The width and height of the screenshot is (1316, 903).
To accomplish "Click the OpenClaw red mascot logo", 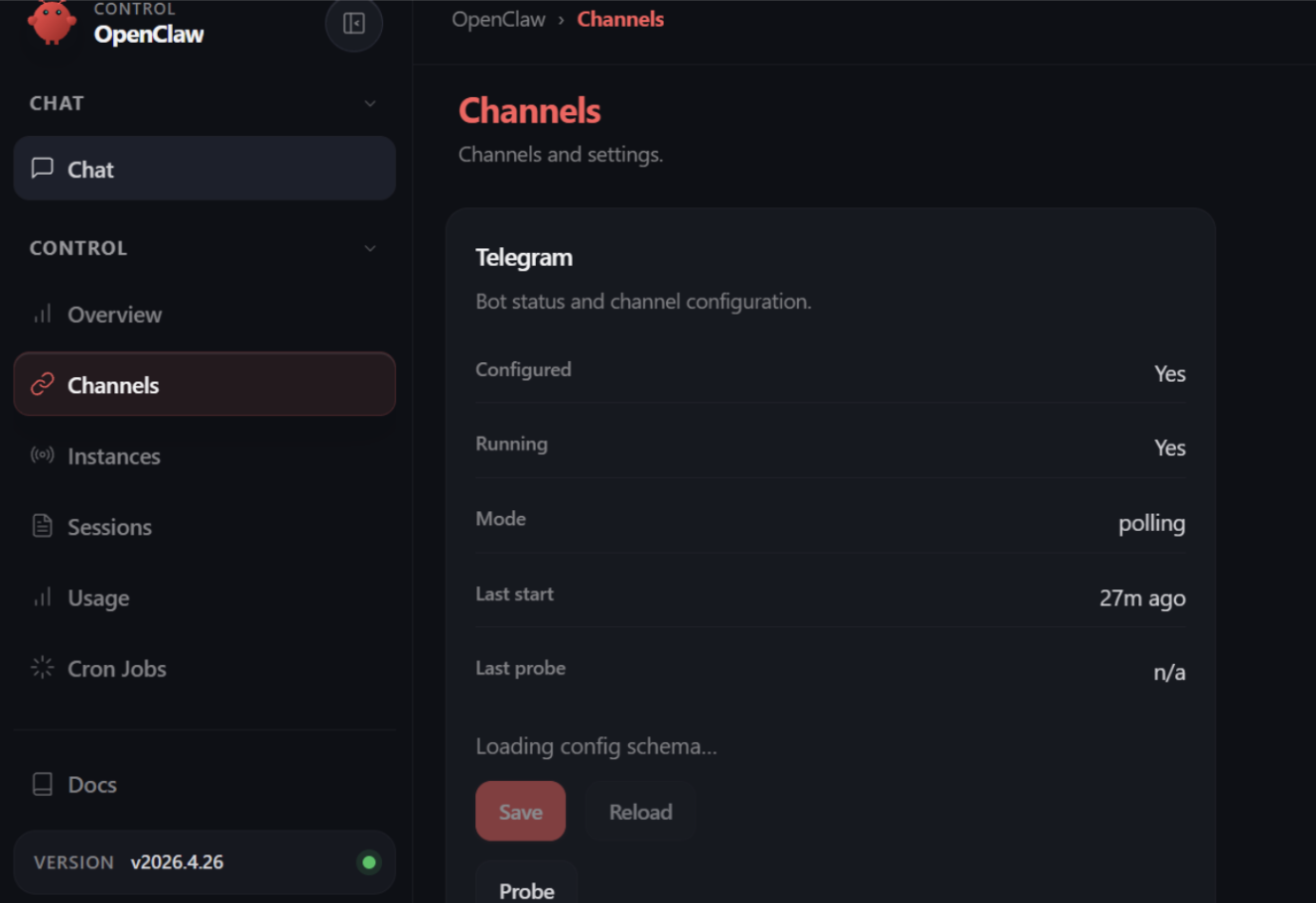I will tap(52, 21).
